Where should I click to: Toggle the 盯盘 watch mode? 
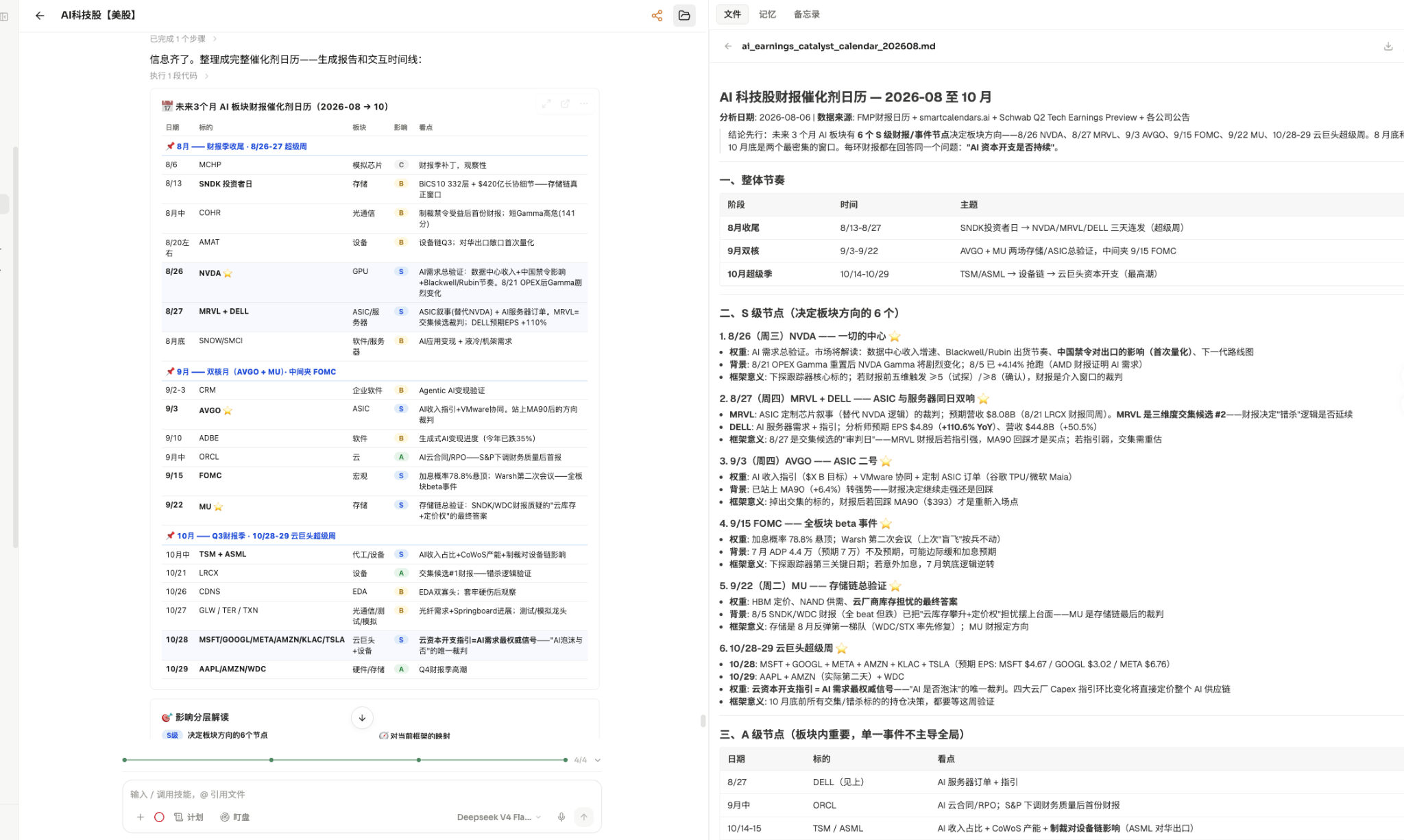tap(235, 817)
